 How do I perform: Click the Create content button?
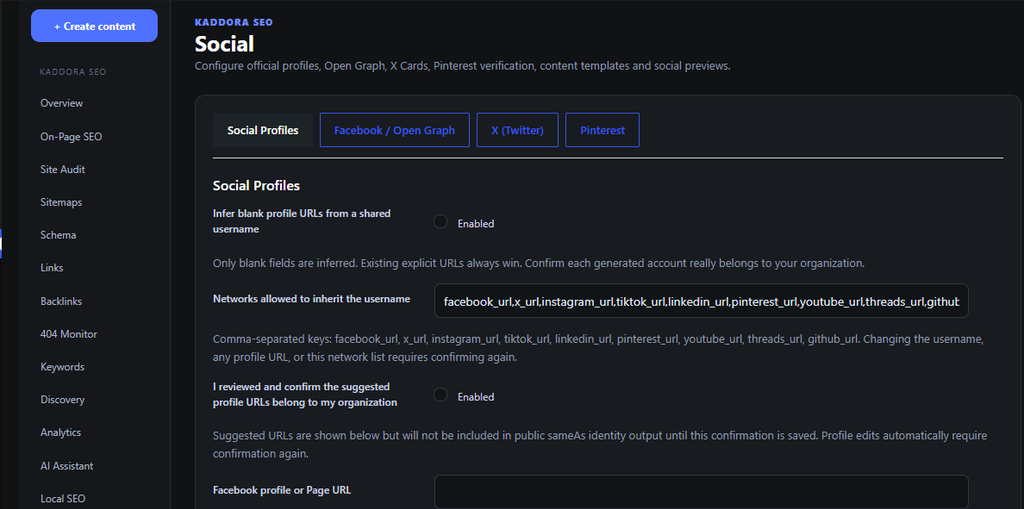[x=94, y=26]
